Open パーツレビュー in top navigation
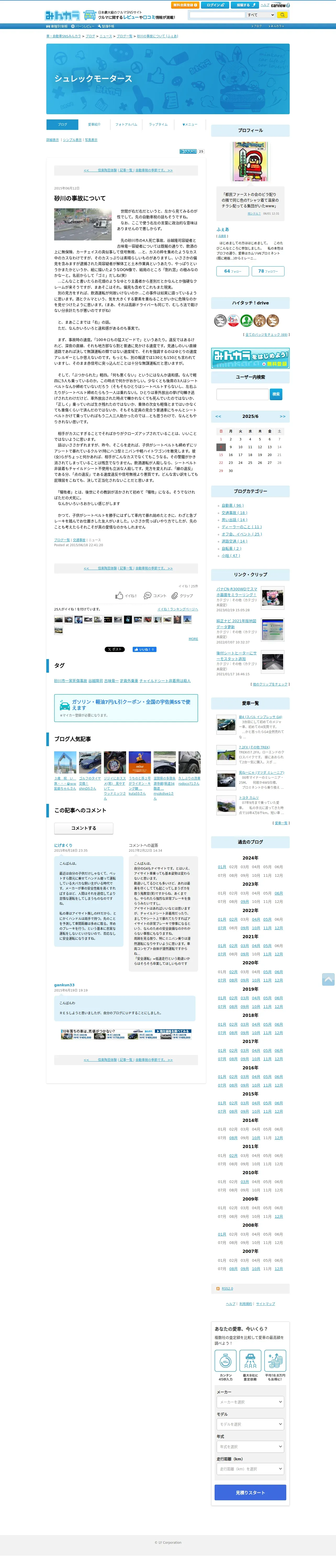 pyautogui.click(x=82, y=26)
